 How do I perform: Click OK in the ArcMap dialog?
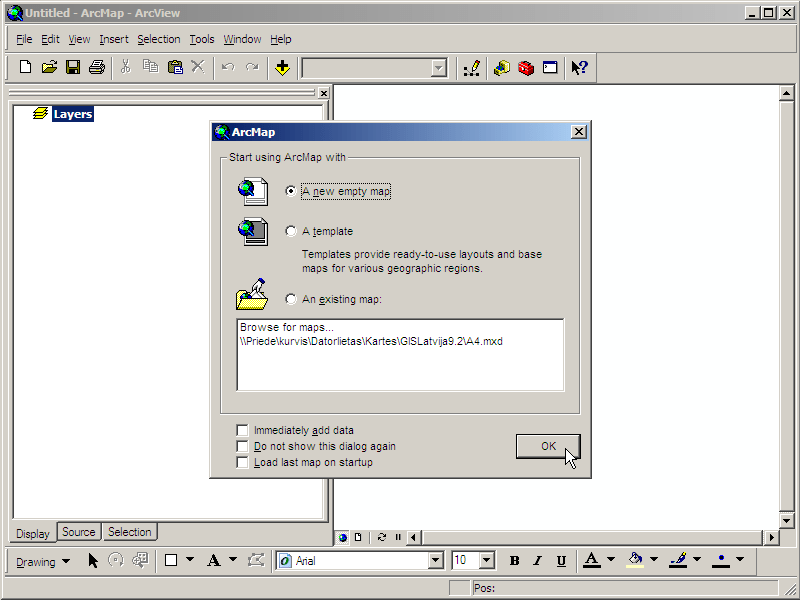548,446
